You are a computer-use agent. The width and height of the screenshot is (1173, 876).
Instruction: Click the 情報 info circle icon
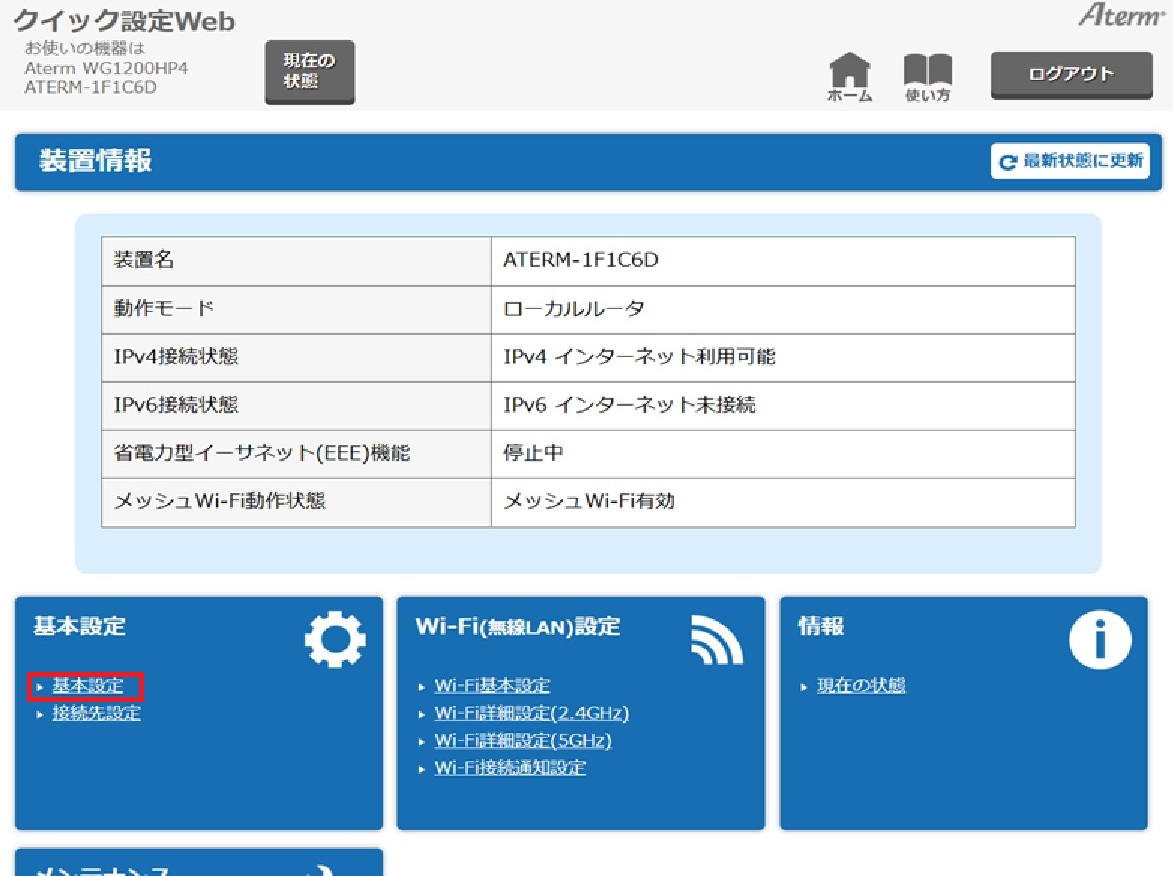(x=1100, y=640)
